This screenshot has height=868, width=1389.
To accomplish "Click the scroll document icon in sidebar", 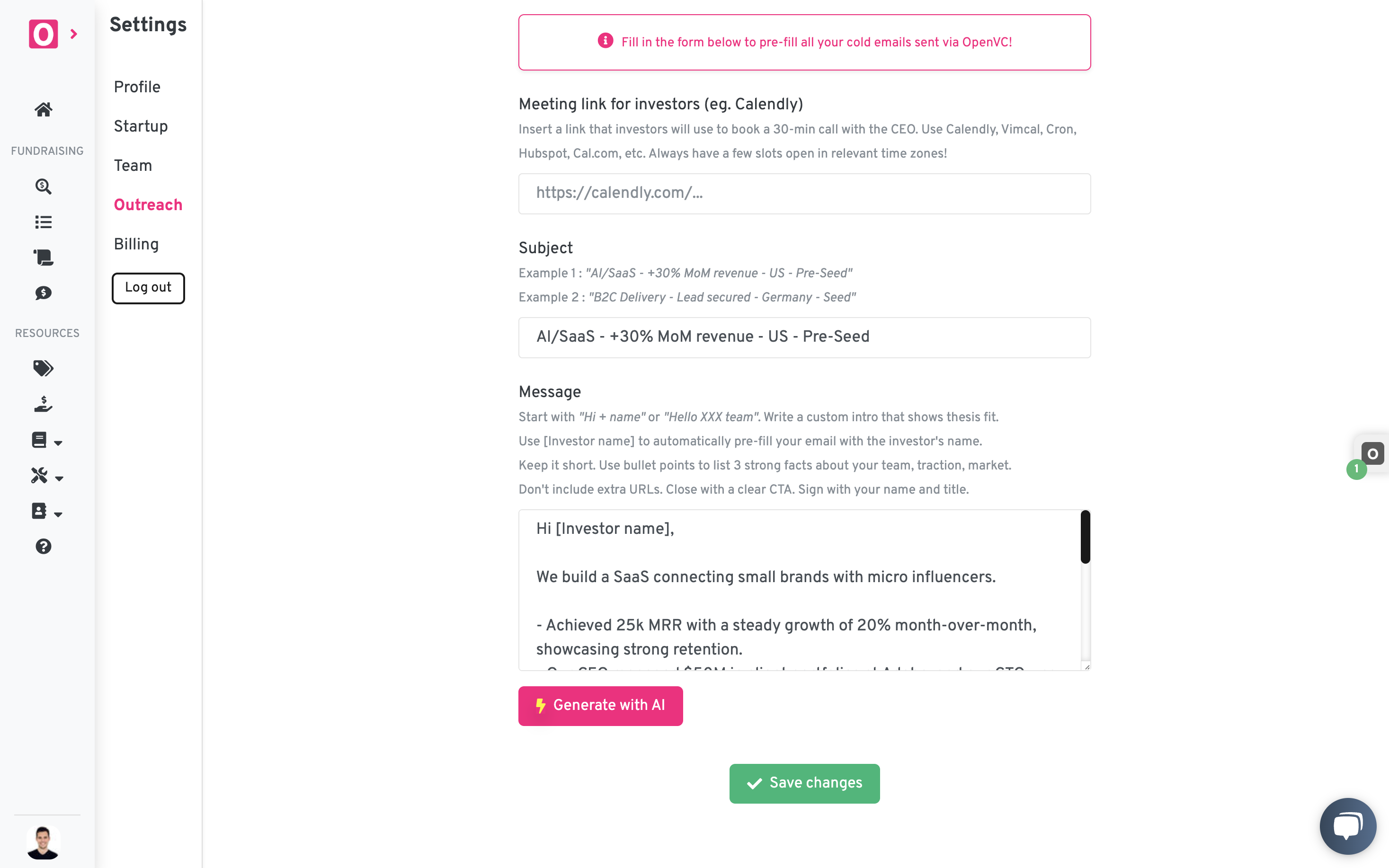I will coord(43,257).
